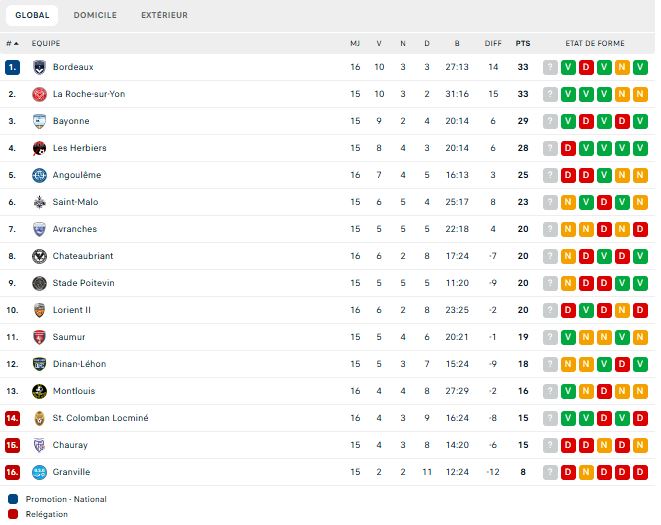Viewport: 661px width, 525px height.
Task: Sort standings by DIFF column header
Action: tap(493, 43)
